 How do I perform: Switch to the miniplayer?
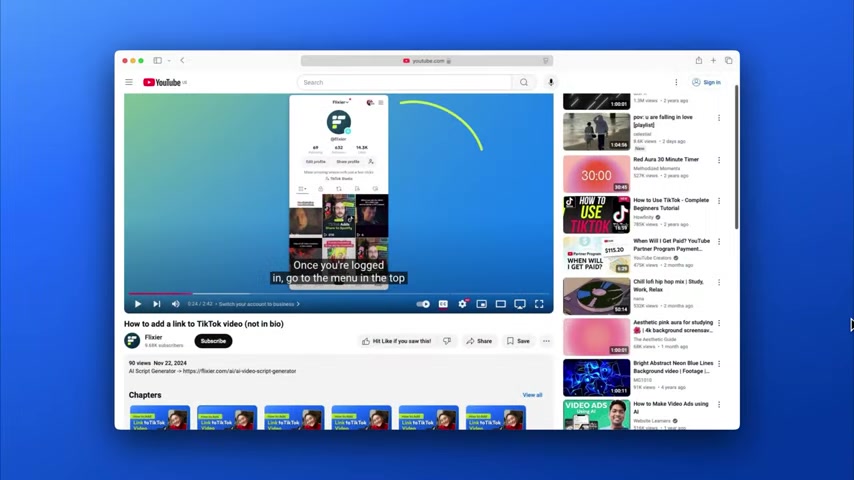481,304
